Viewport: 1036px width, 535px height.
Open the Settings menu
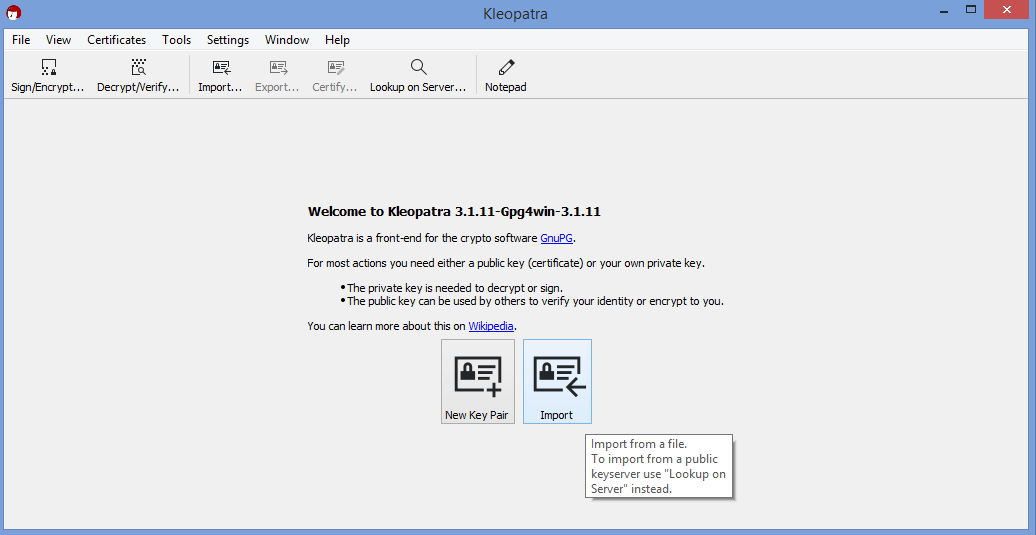pyautogui.click(x=228, y=40)
